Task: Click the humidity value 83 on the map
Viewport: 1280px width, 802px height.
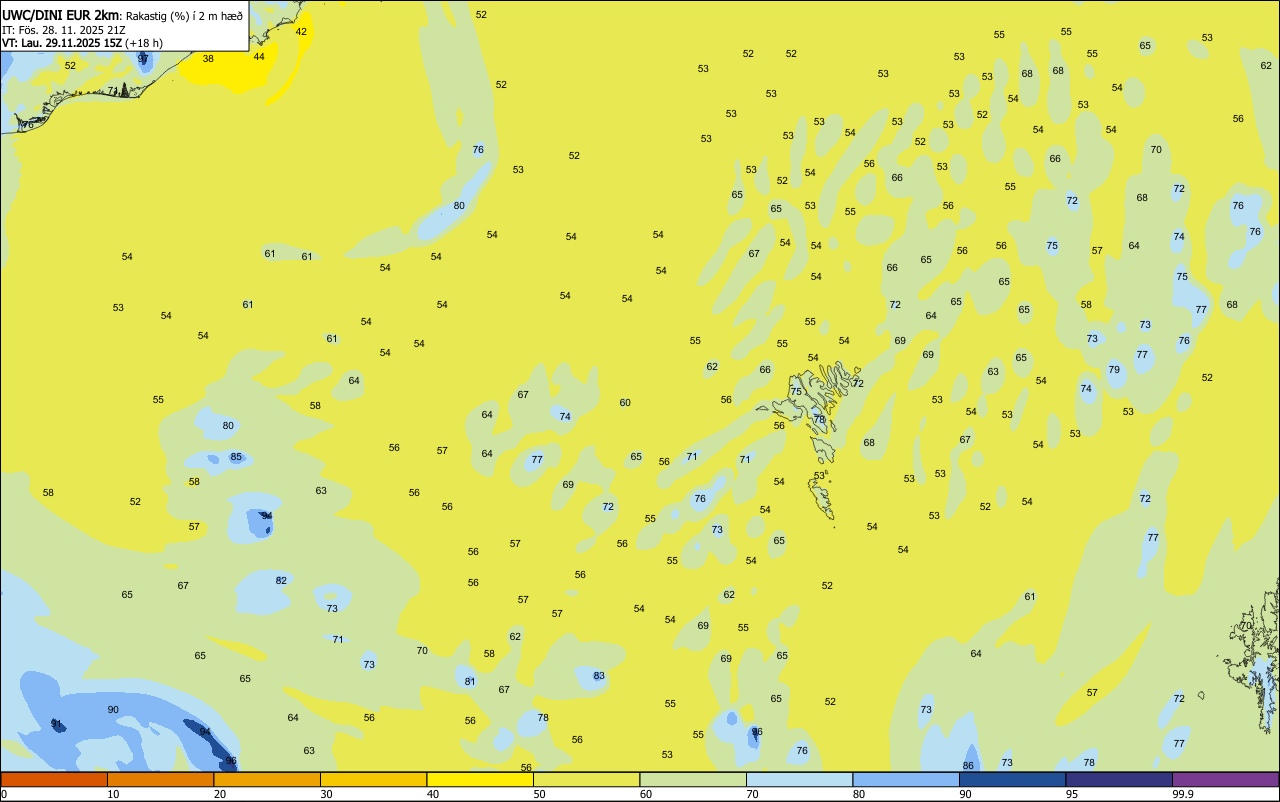Action: pyautogui.click(x=599, y=676)
